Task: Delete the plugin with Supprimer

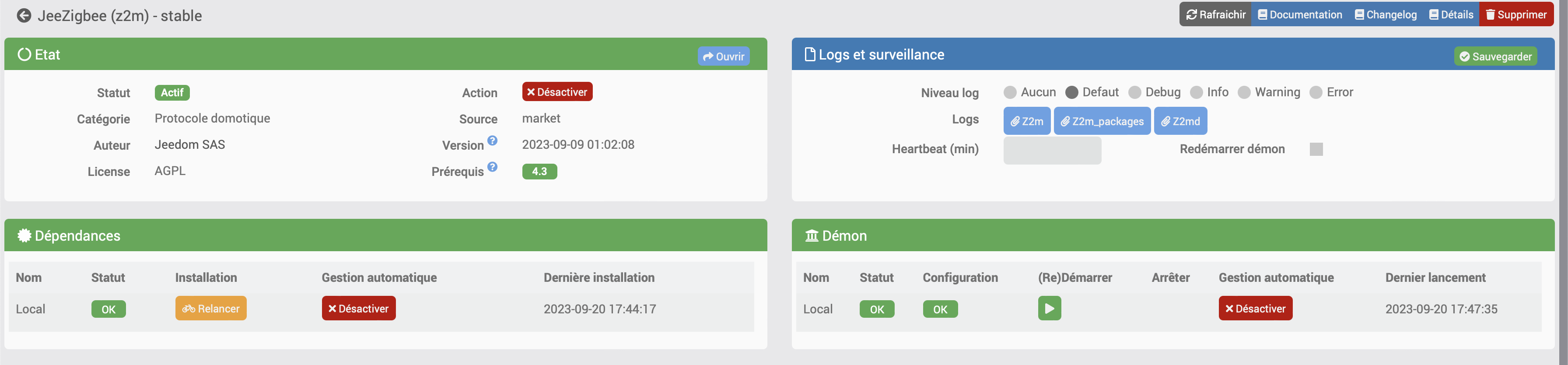Action: coord(1515,14)
